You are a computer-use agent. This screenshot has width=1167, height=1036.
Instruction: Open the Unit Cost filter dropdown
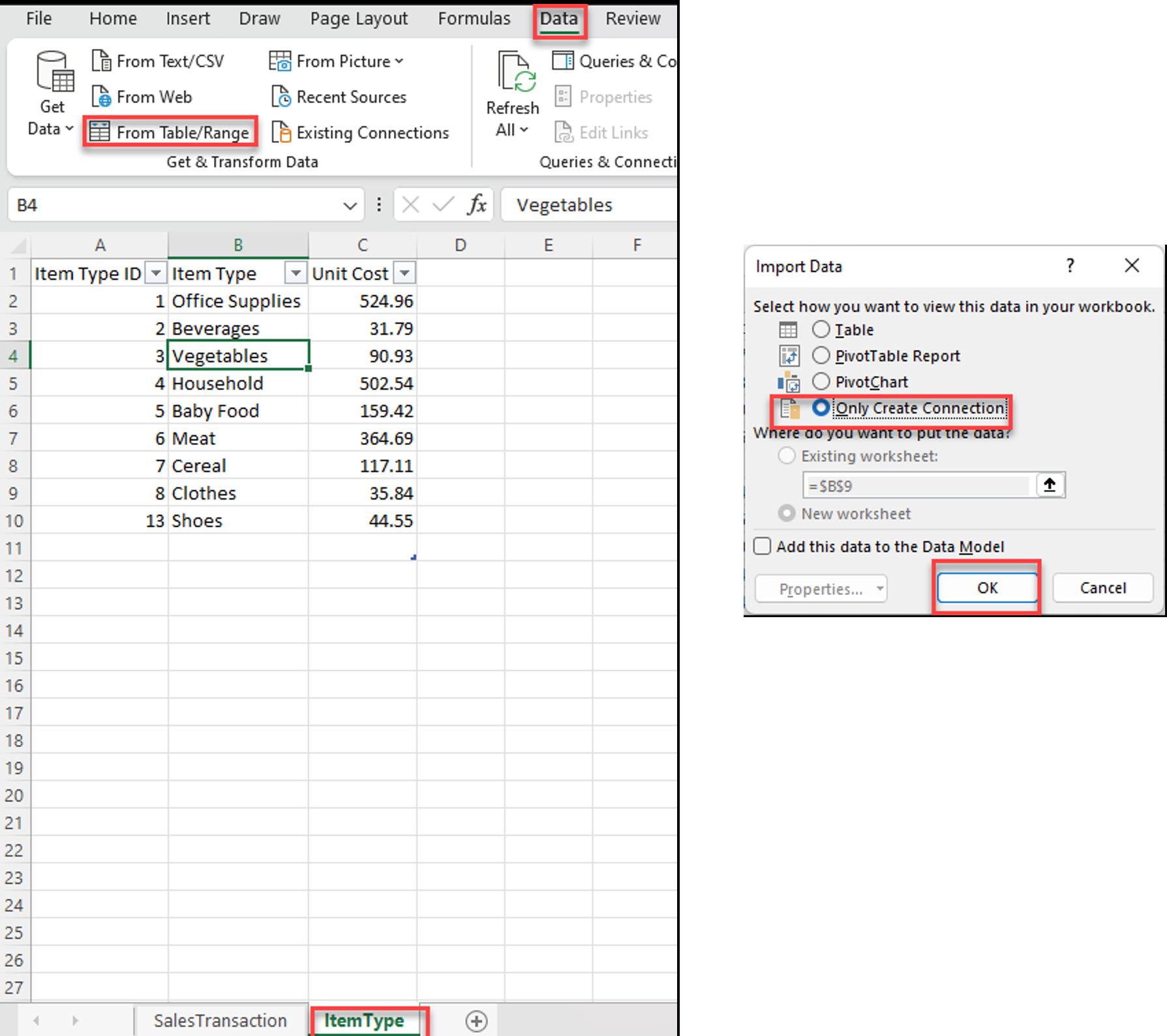406,273
